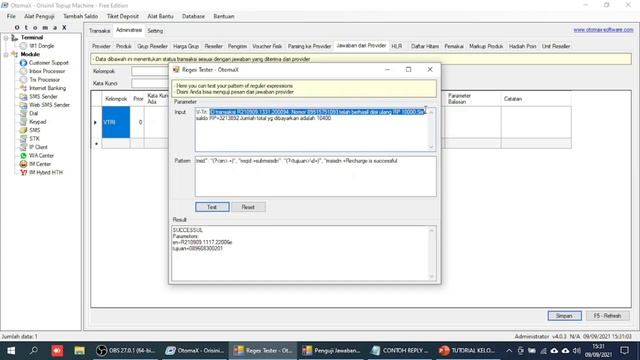This screenshot has width=640, height=360.
Task: Open Windows taskbar search
Action: click(x=34, y=351)
